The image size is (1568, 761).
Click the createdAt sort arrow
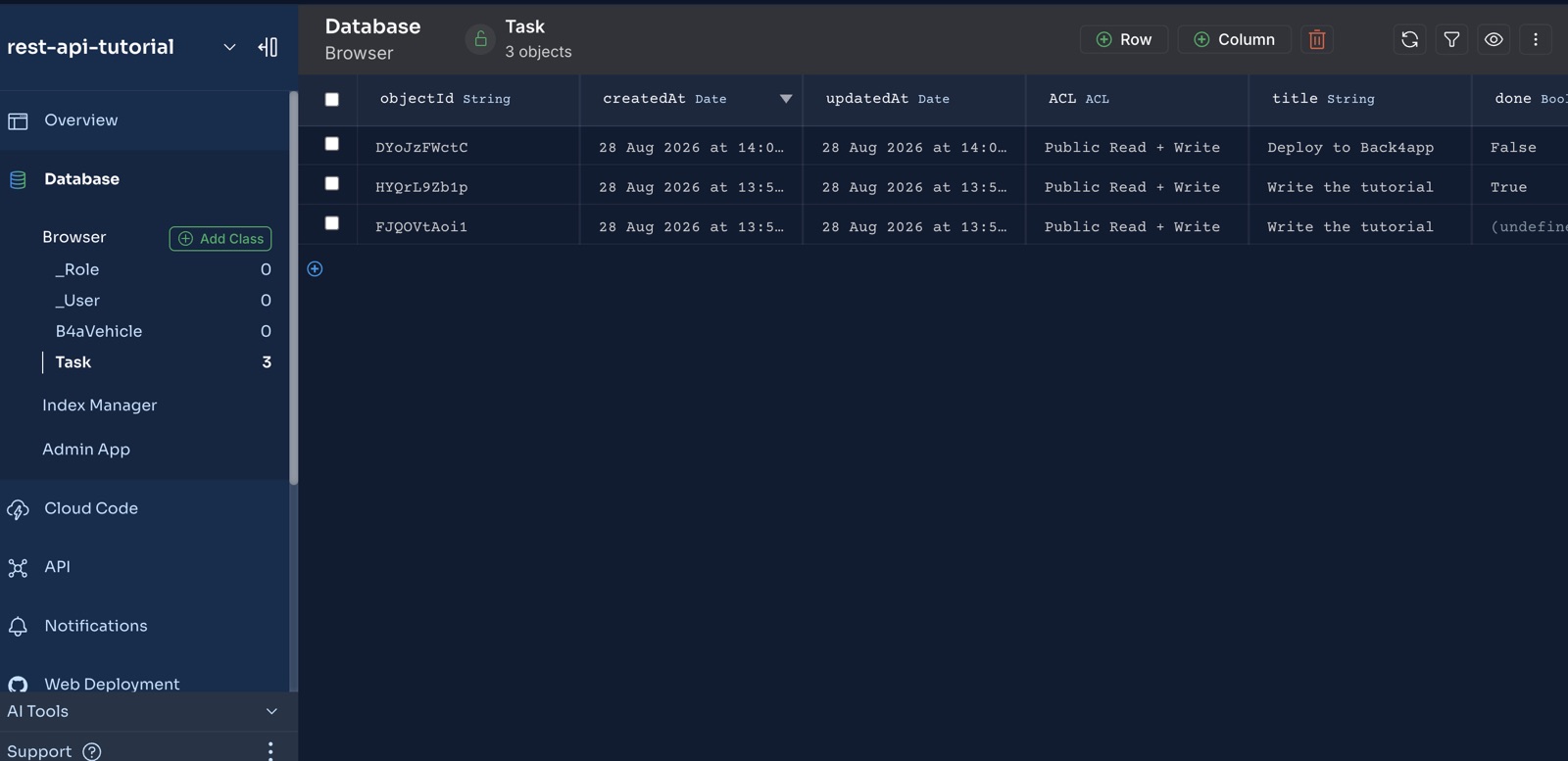click(x=786, y=99)
